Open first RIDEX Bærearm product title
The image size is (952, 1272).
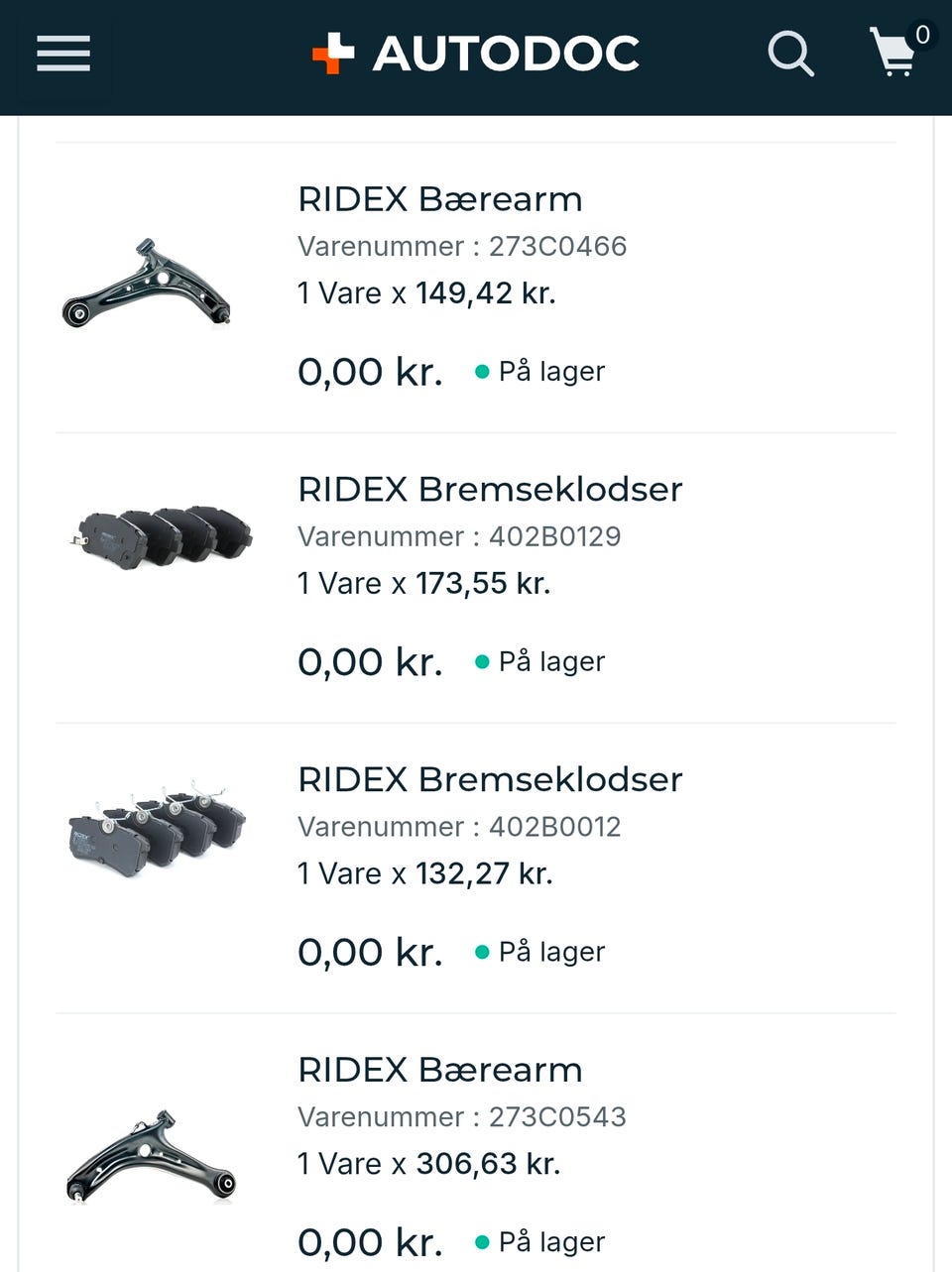pos(439,199)
